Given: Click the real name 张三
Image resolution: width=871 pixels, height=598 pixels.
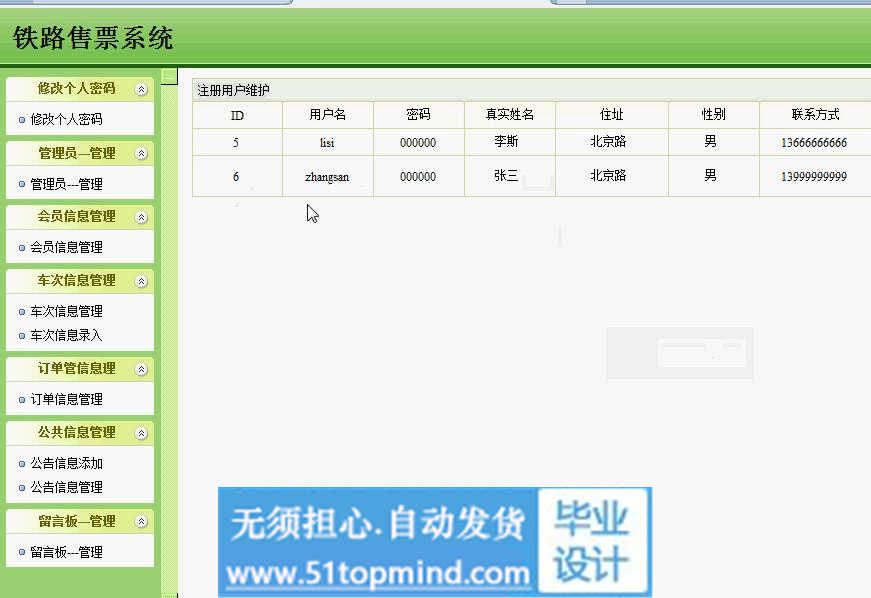Looking at the screenshot, I should (506, 176).
